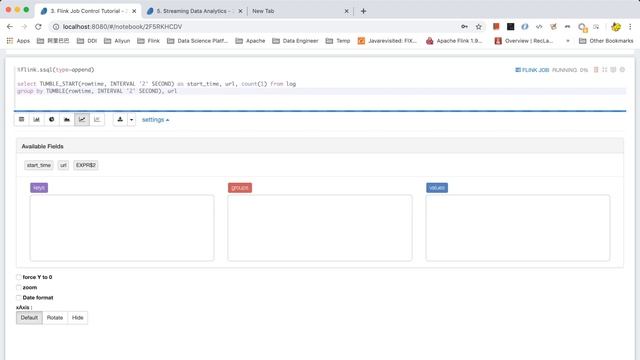Toggle the paragraph output visibility icon

tap(613, 70)
